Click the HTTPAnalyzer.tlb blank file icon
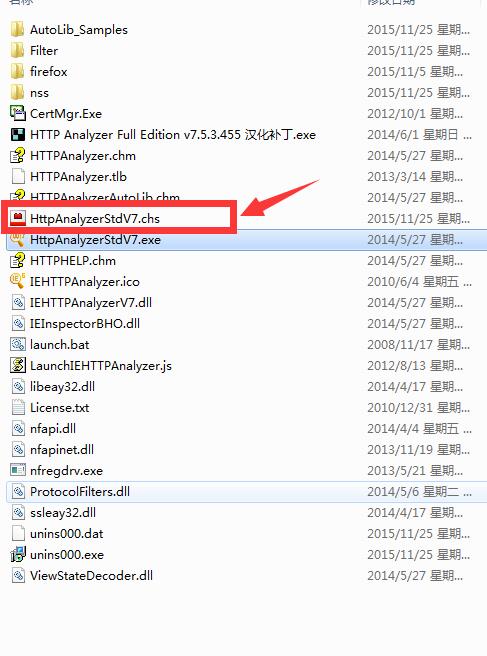Screen dimensions: 487x656 18,177
